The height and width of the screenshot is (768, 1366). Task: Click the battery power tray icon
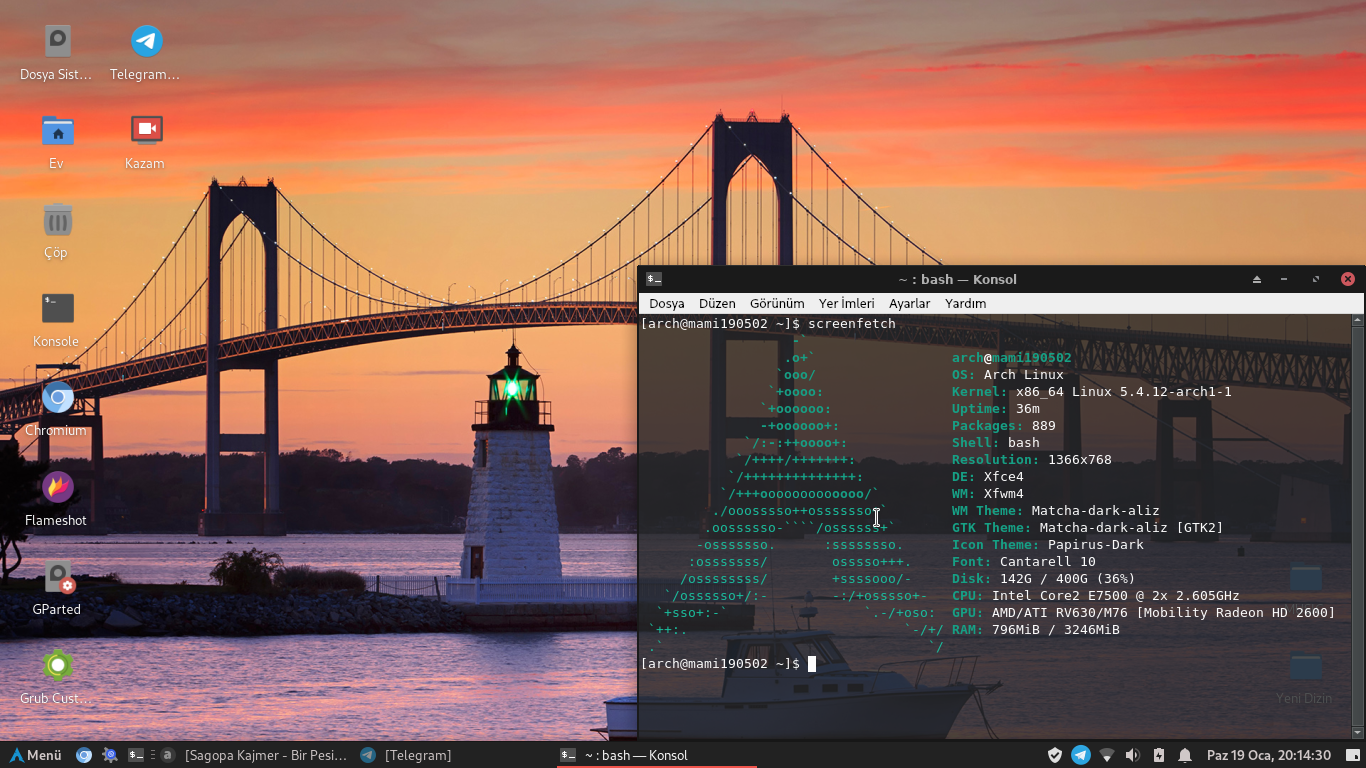click(x=1158, y=755)
